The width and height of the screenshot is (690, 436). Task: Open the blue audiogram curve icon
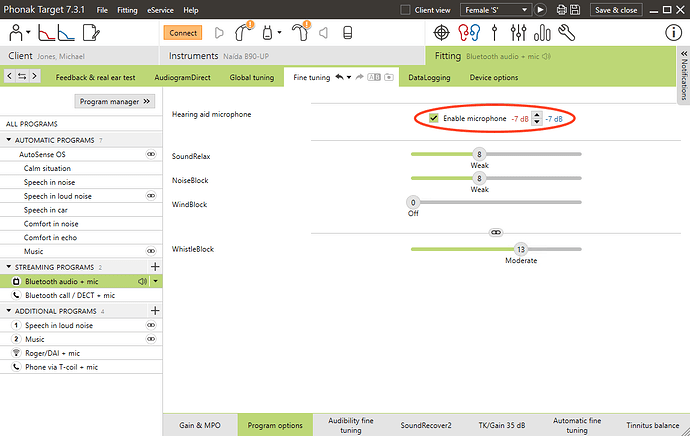click(66, 33)
